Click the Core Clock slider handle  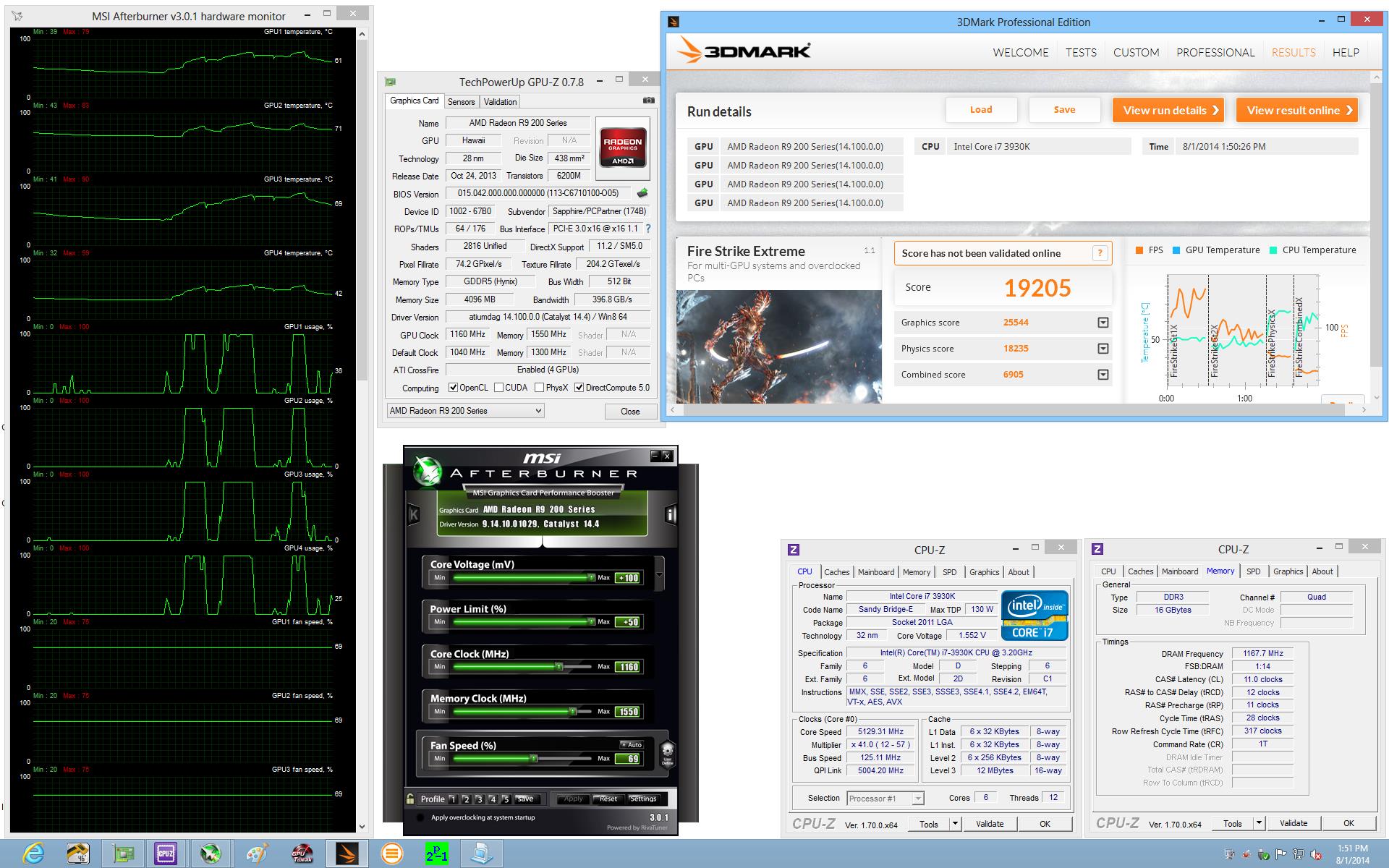click(x=558, y=666)
